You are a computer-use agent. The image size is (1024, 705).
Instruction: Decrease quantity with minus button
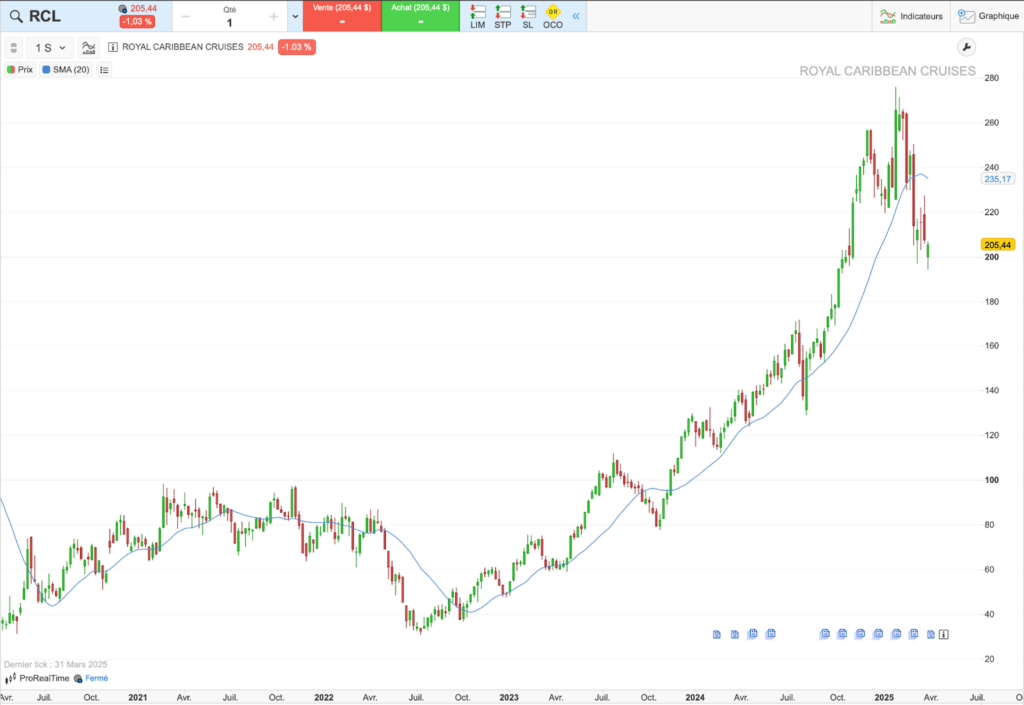pos(186,16)
